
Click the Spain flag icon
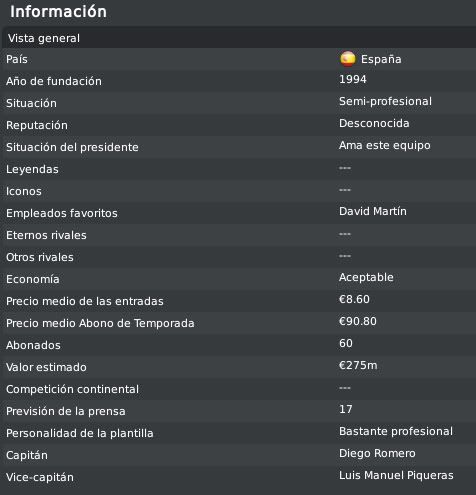click(x=348, y=59)
